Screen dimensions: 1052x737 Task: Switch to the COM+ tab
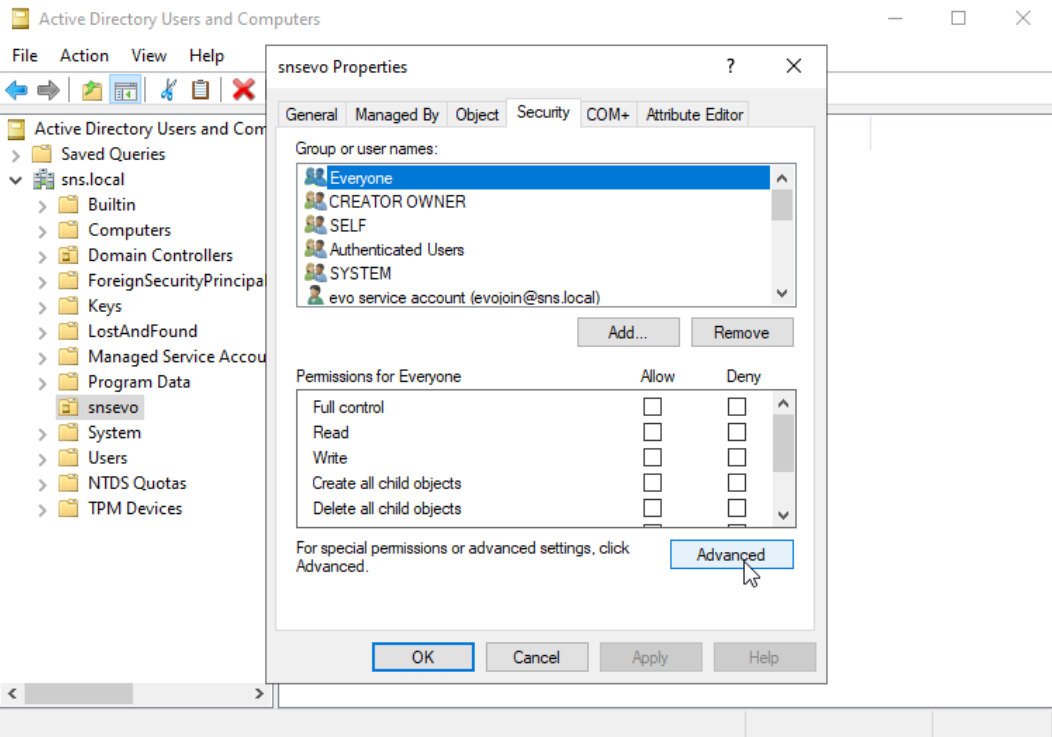pyautogui.click(x=607, y=115)
